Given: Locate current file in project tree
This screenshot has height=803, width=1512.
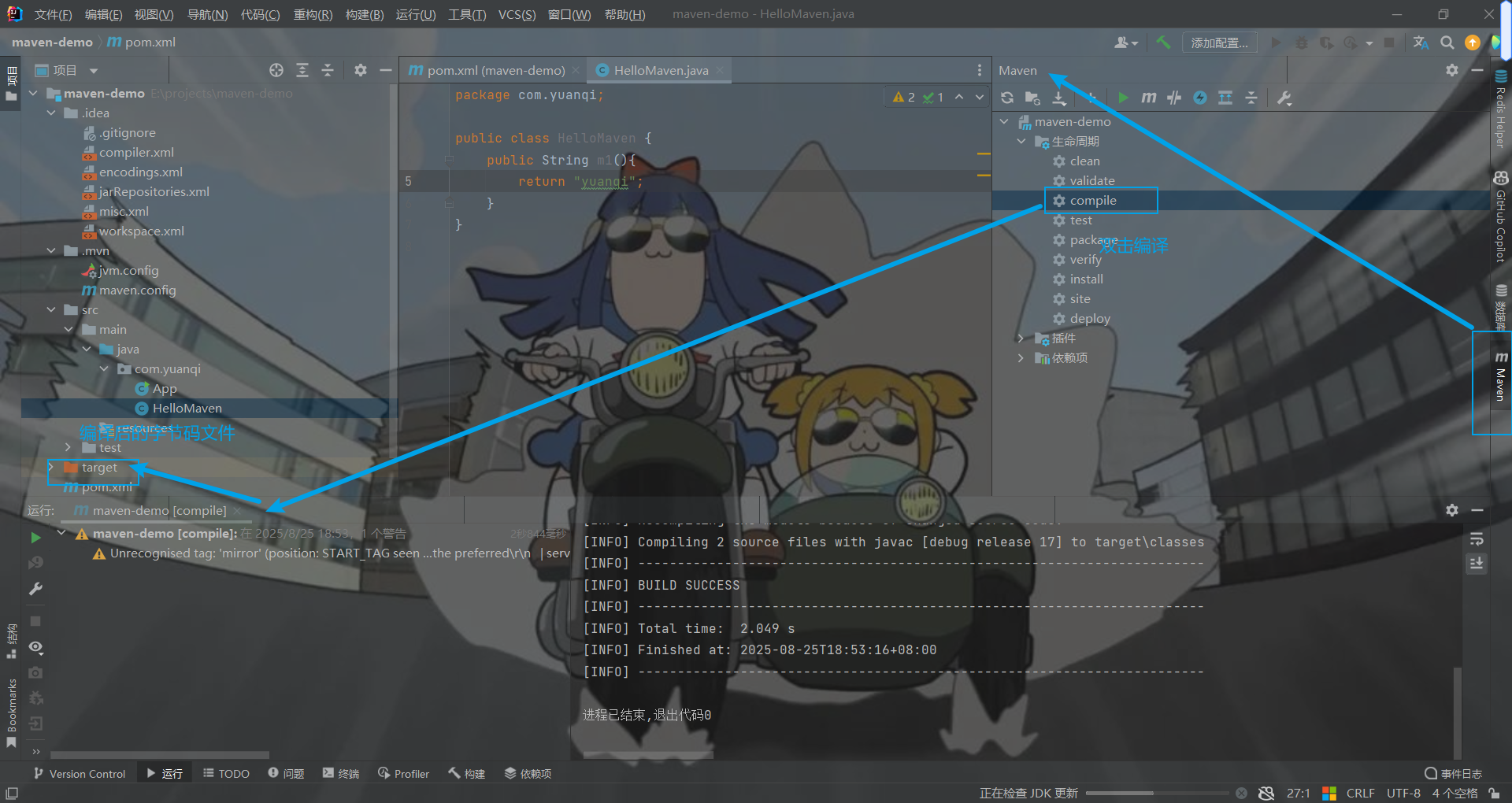Looking at the screenshot, I should point(276,70).
